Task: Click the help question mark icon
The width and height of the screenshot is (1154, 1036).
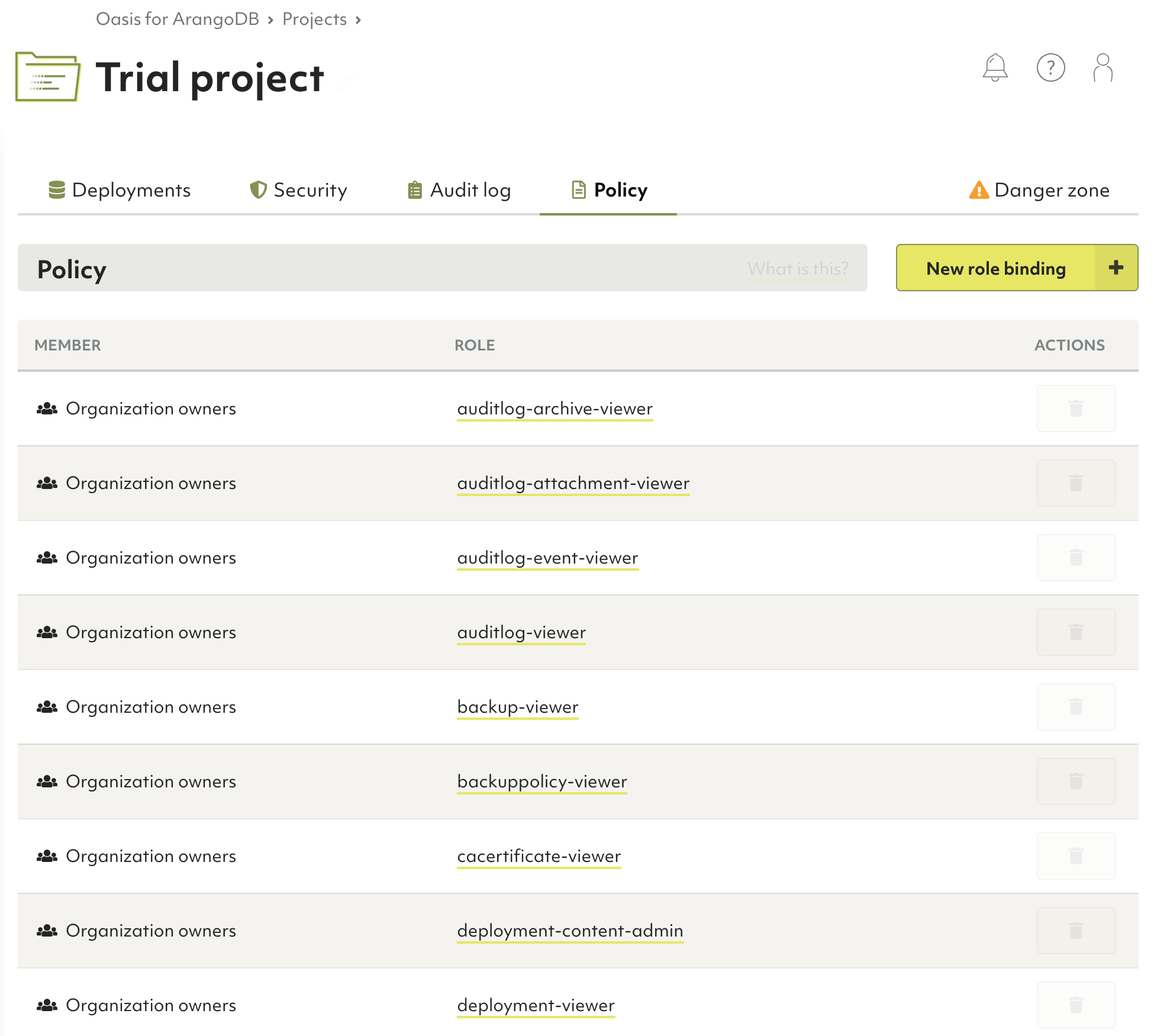Action: 1050,67
